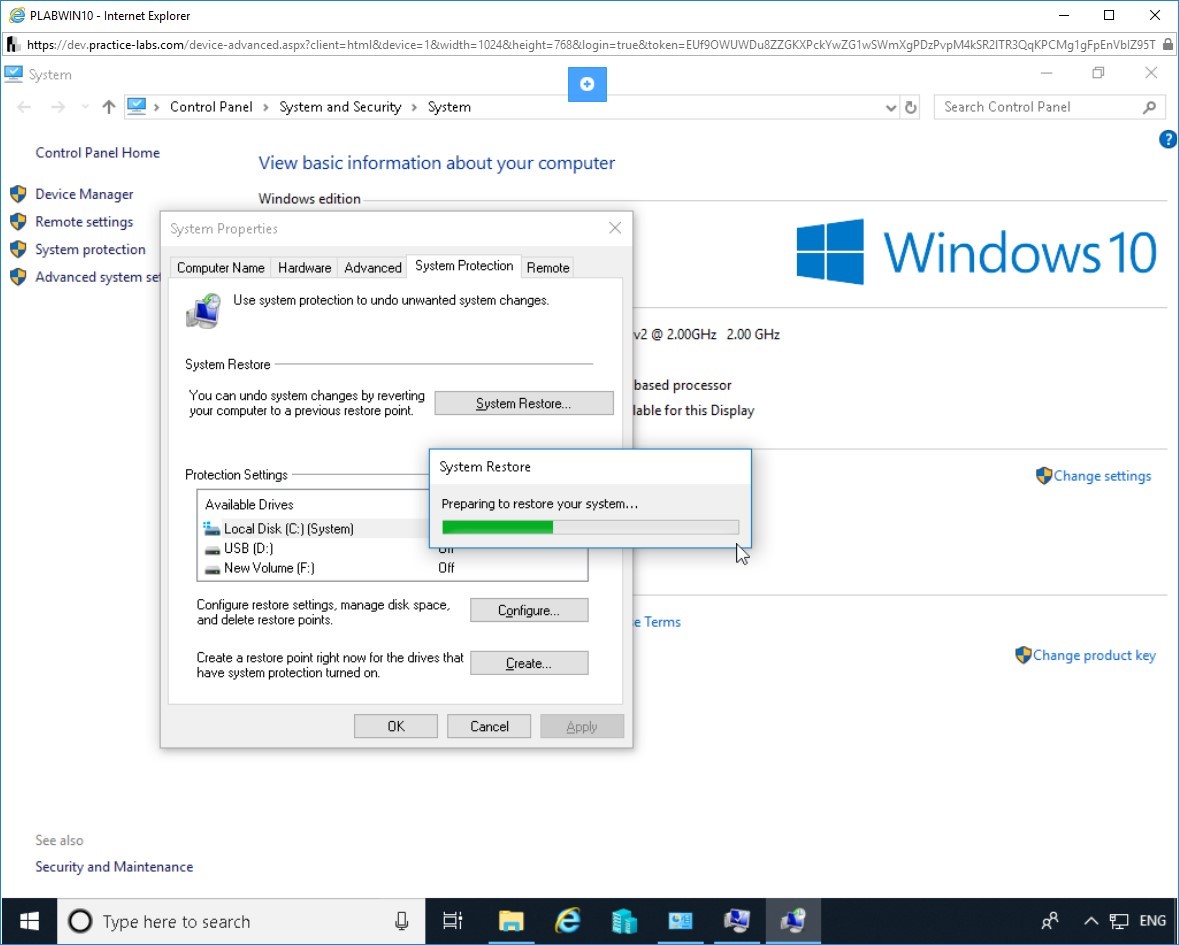Open Security and Maintenance link

coord(114,867)
